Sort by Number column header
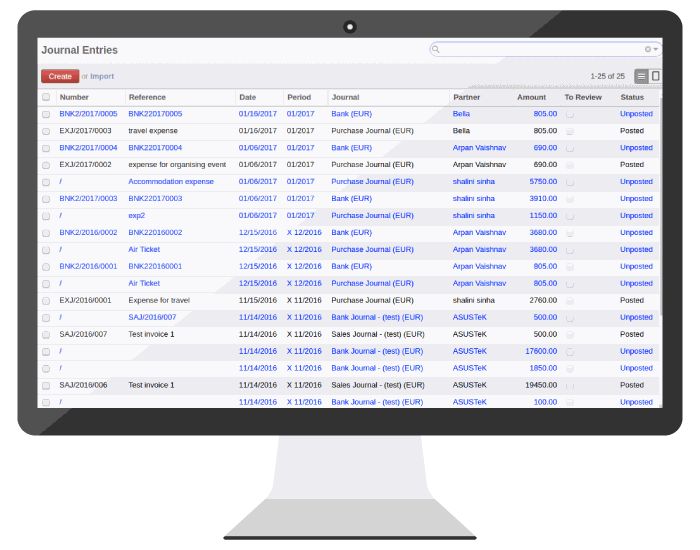700x550 pixels. click(x=74, y=97)
